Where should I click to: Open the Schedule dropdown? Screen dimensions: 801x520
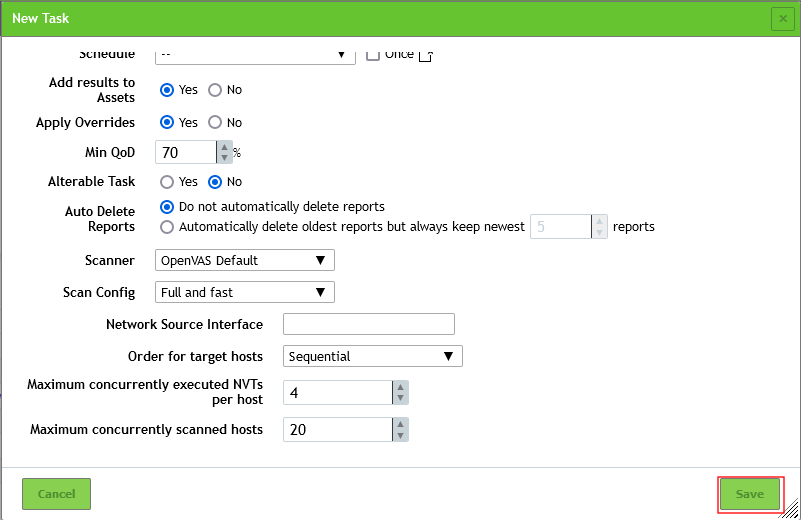pyautogui.click(x=256, y=54)
